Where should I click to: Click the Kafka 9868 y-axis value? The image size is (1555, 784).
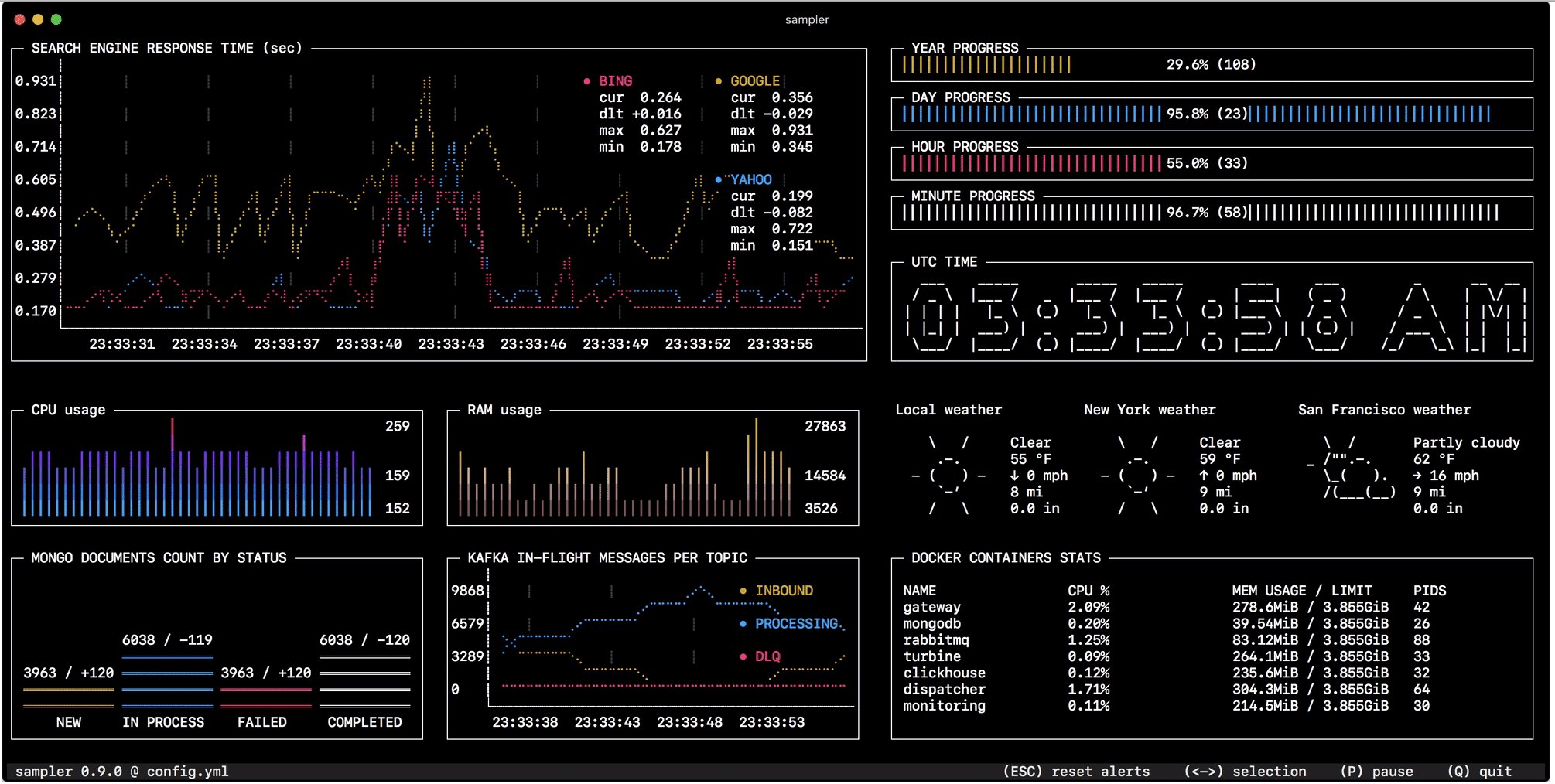pos(467,591)
